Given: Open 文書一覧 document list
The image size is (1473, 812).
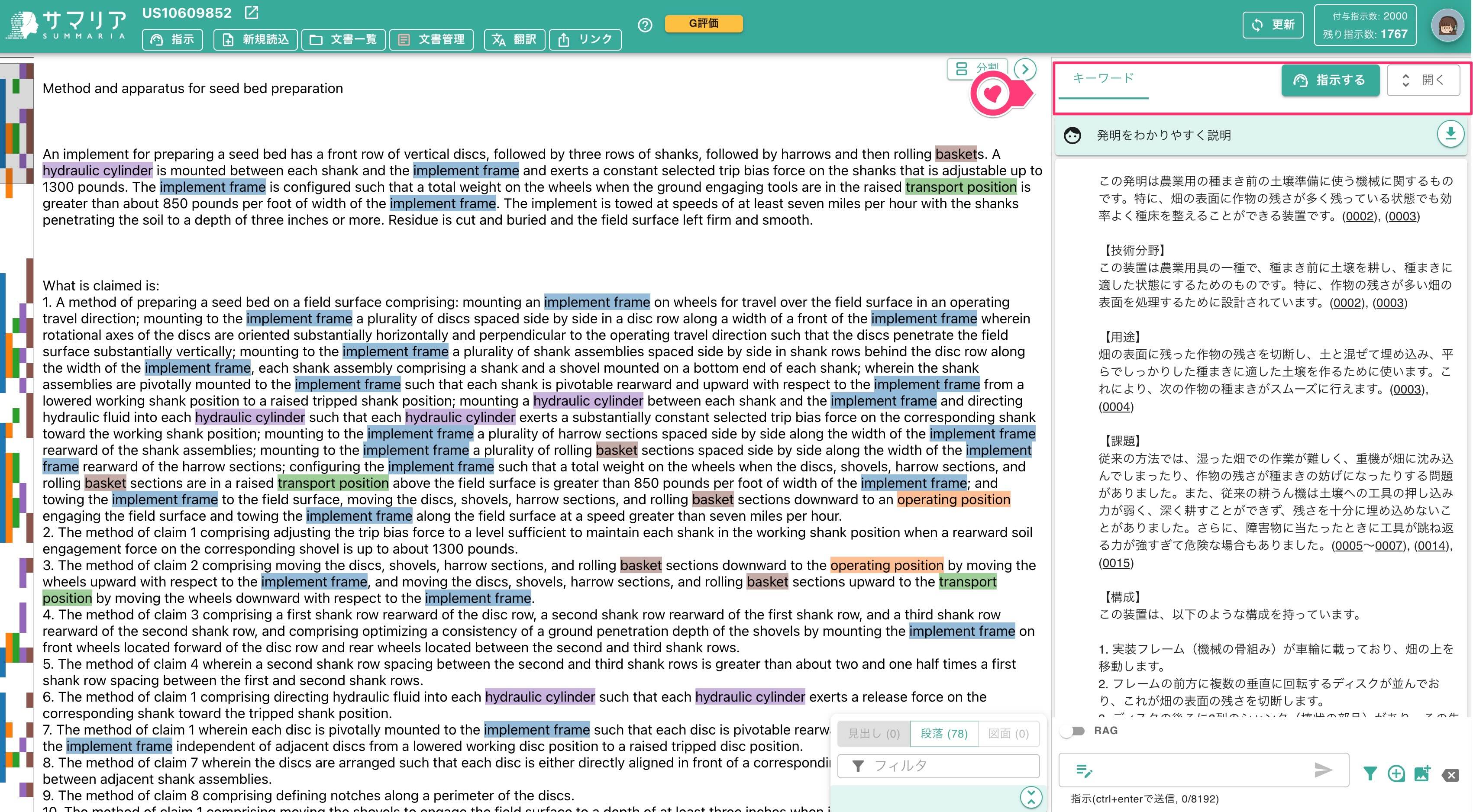Looking at the screenshot, I should click(x=343, y=39).
